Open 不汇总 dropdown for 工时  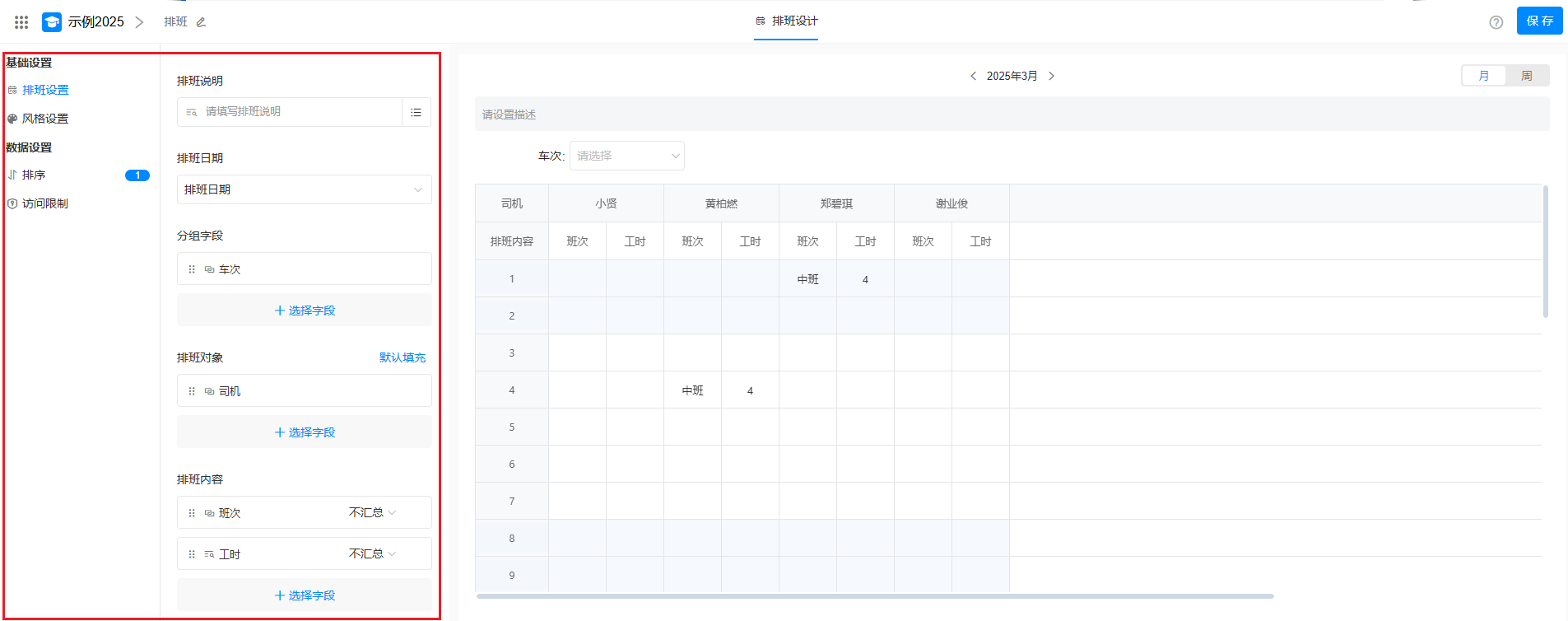(x=372, y=553)
